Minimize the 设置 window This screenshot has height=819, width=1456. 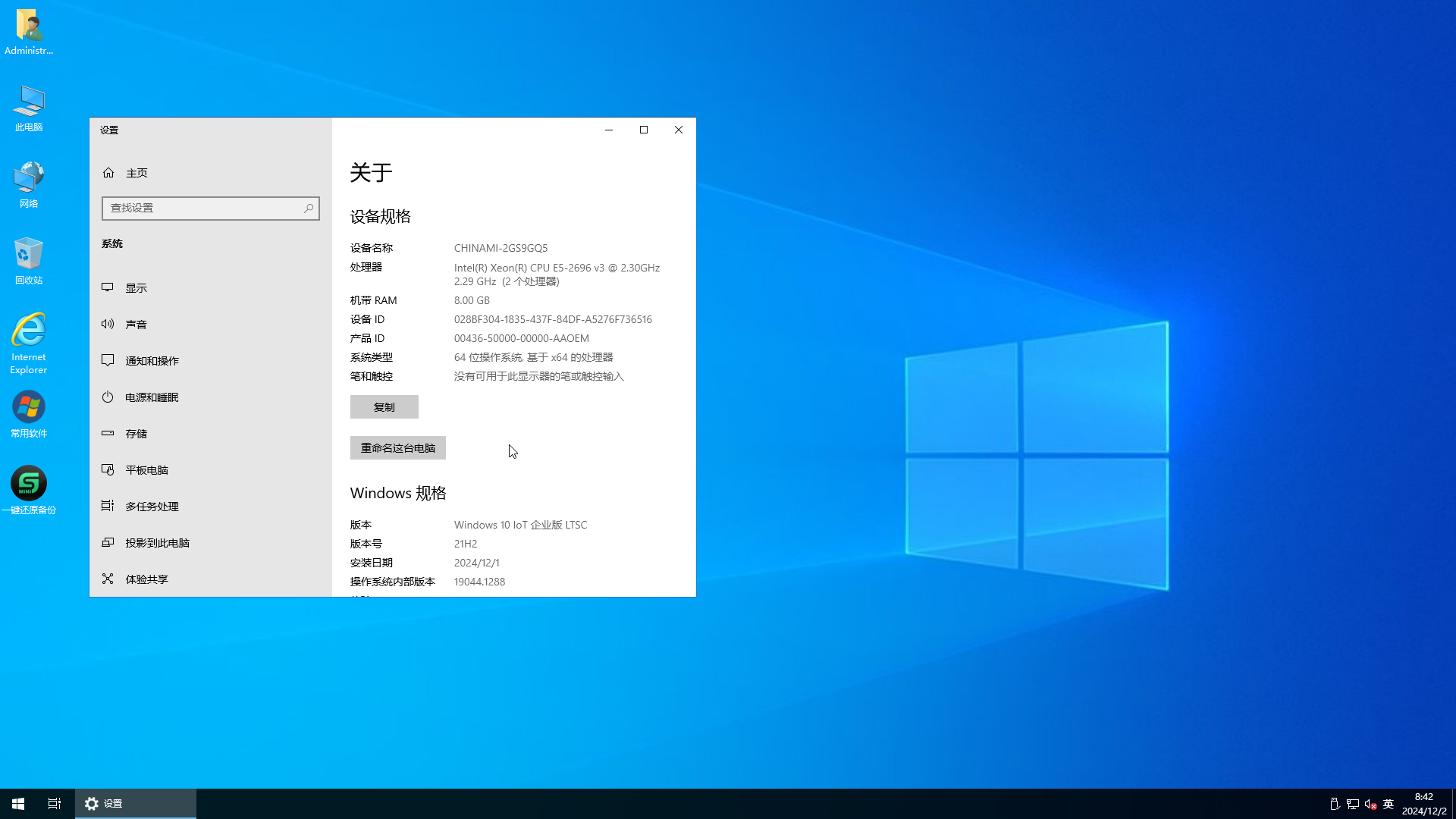tap(609, 130)
